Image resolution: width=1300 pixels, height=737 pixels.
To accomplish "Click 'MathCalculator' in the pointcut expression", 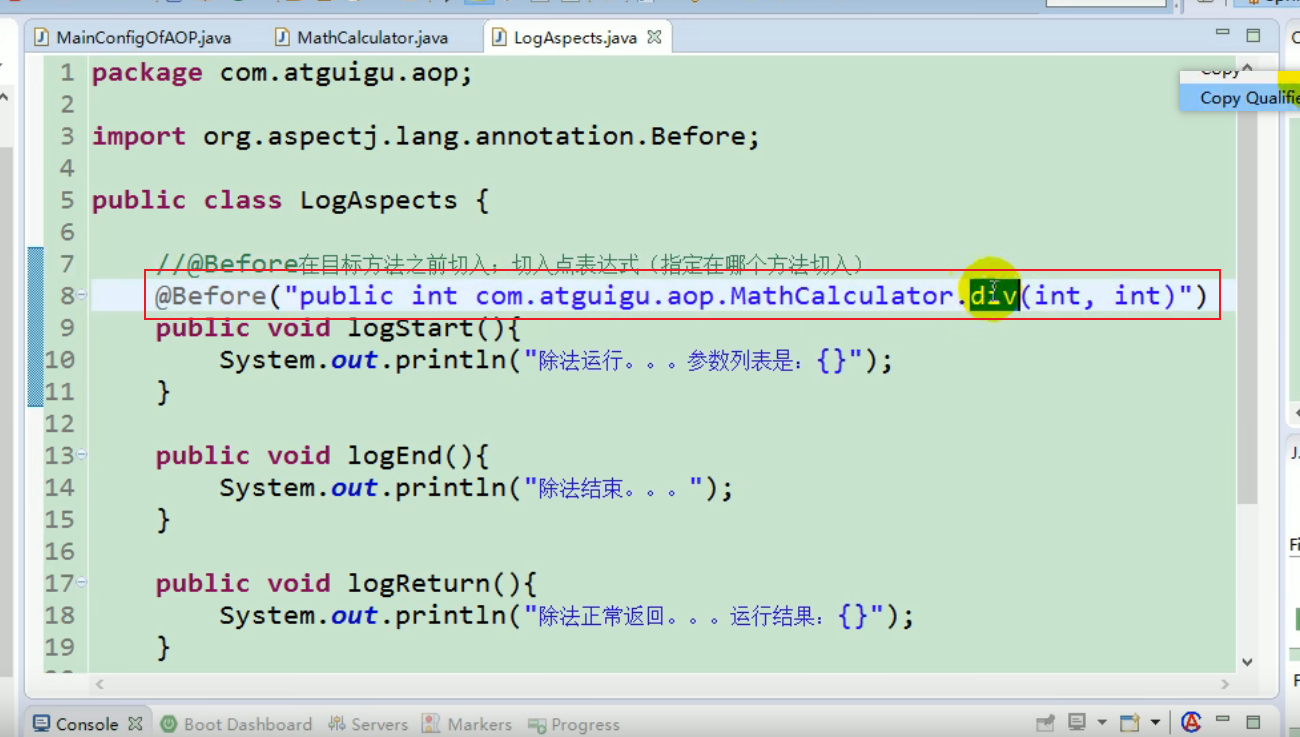I will click(842, 296).
